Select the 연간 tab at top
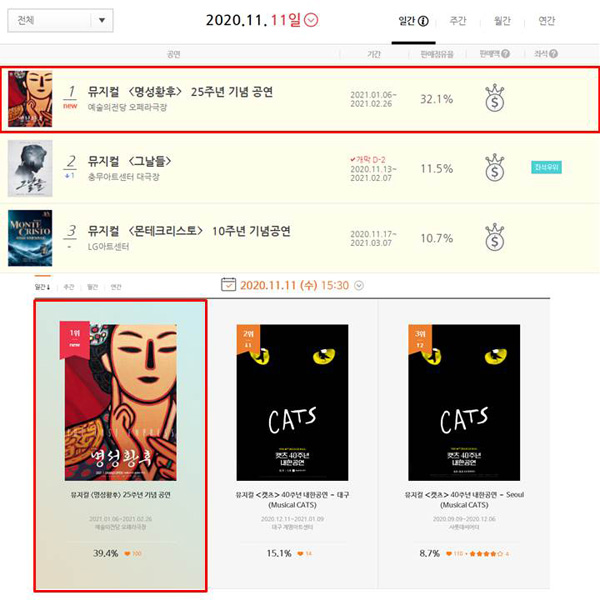Screen dimensions: 600x600 [546, 21]
